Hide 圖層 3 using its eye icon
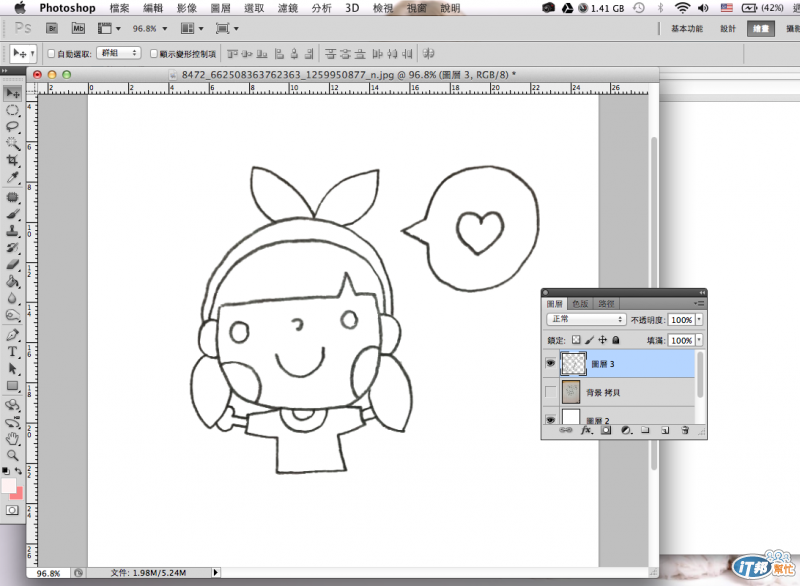The image size is (800, 586). pos(550,364)
